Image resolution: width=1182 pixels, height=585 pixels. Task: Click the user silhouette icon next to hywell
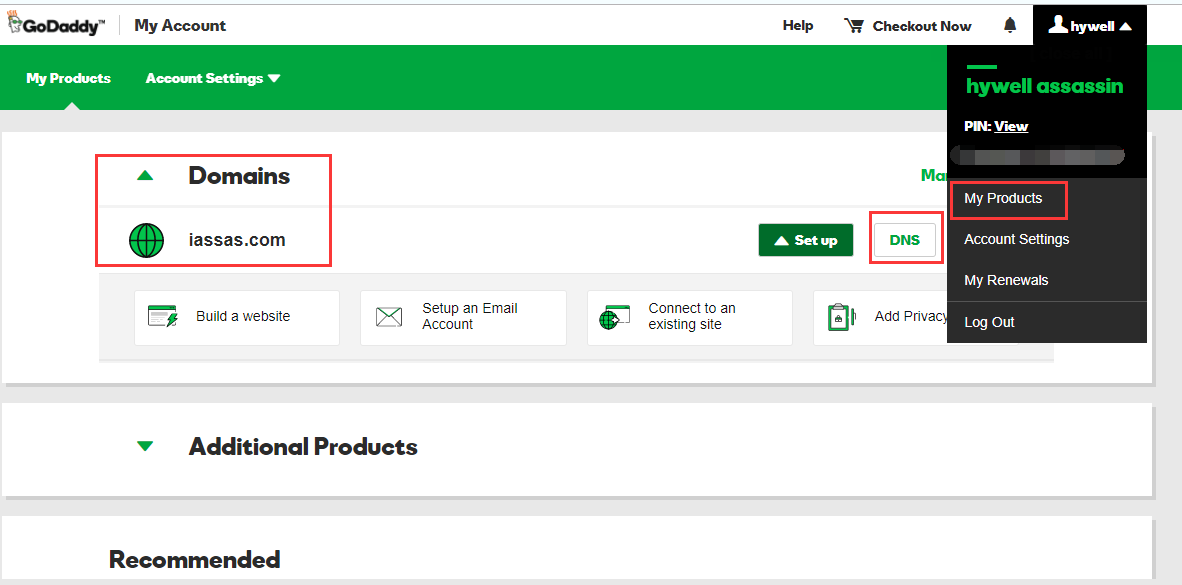pyautogui.click(x=1057, y=24)
